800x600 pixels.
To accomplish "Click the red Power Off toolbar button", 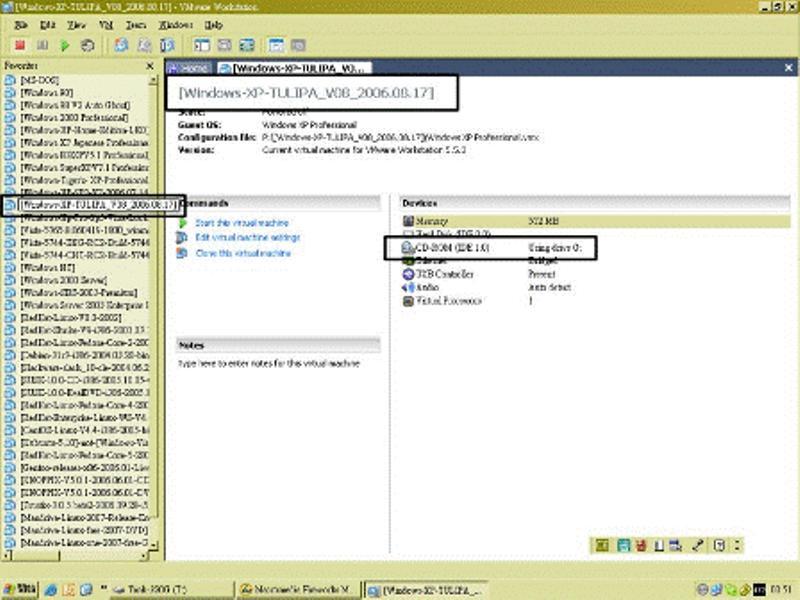I will pos(20,45).
